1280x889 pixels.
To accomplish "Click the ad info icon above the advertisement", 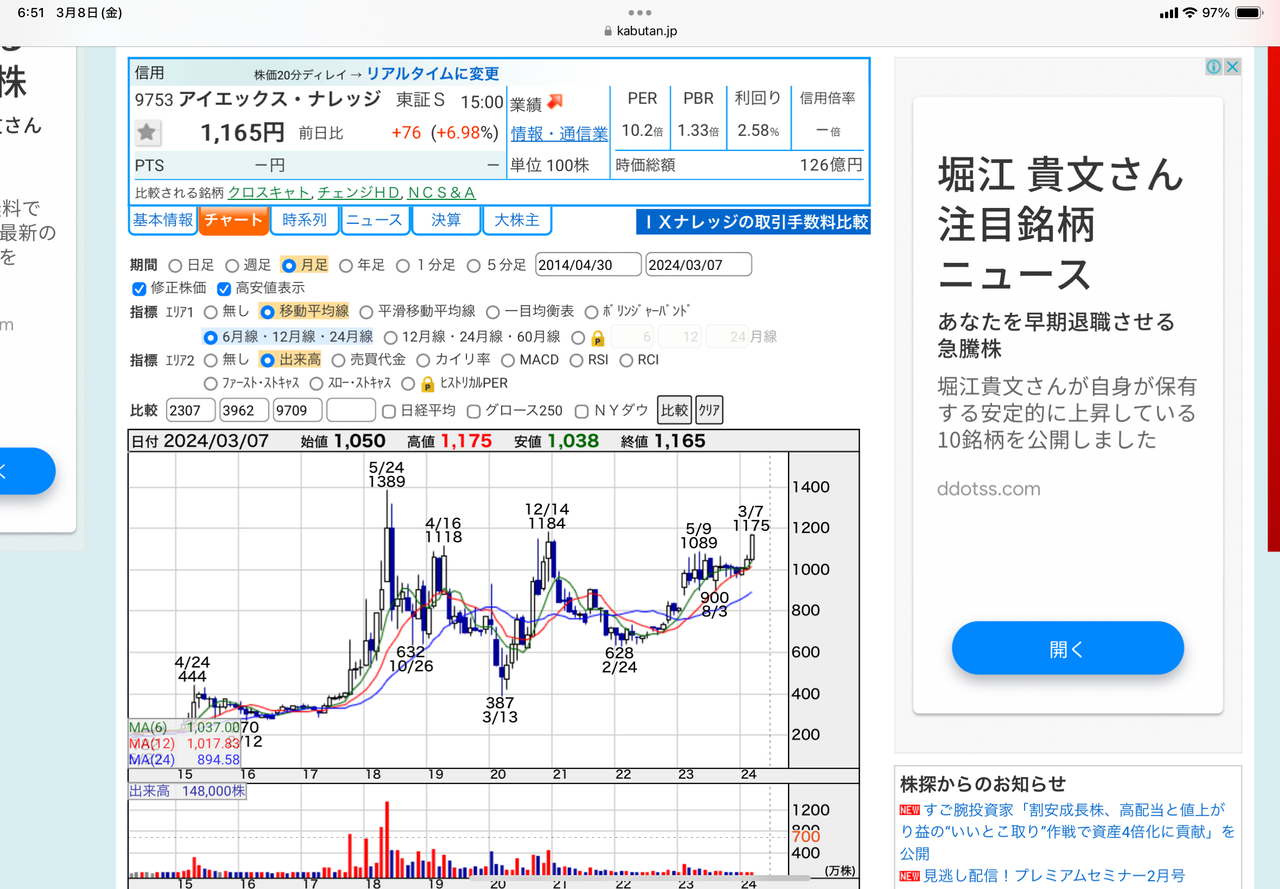I will point(1213,67).
